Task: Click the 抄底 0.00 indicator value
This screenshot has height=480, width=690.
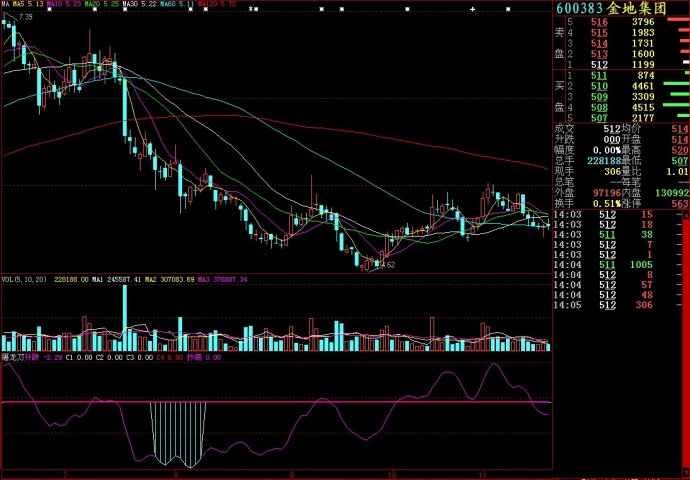Action: [204, 357]
